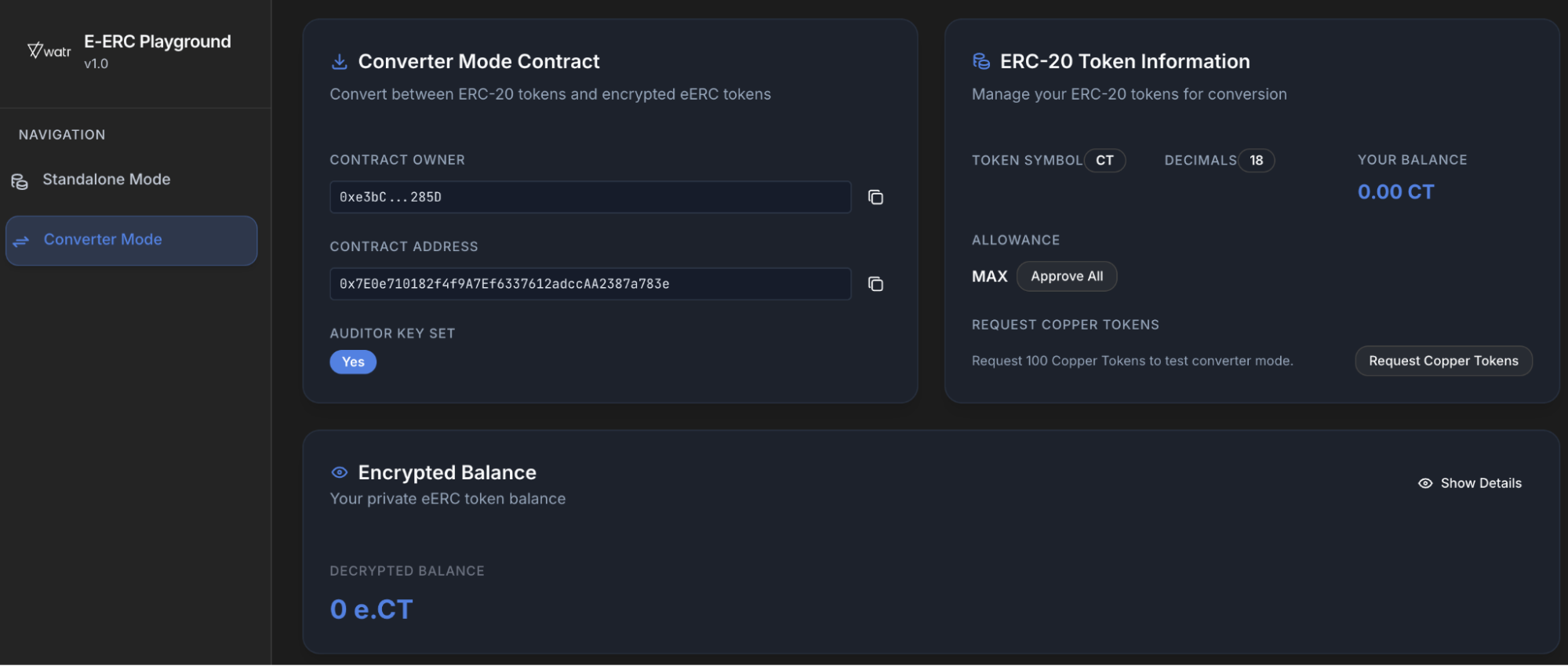The image size is (1568, 666).
Task: Click the 18 decimals badge
Action: coord(1256,161)
